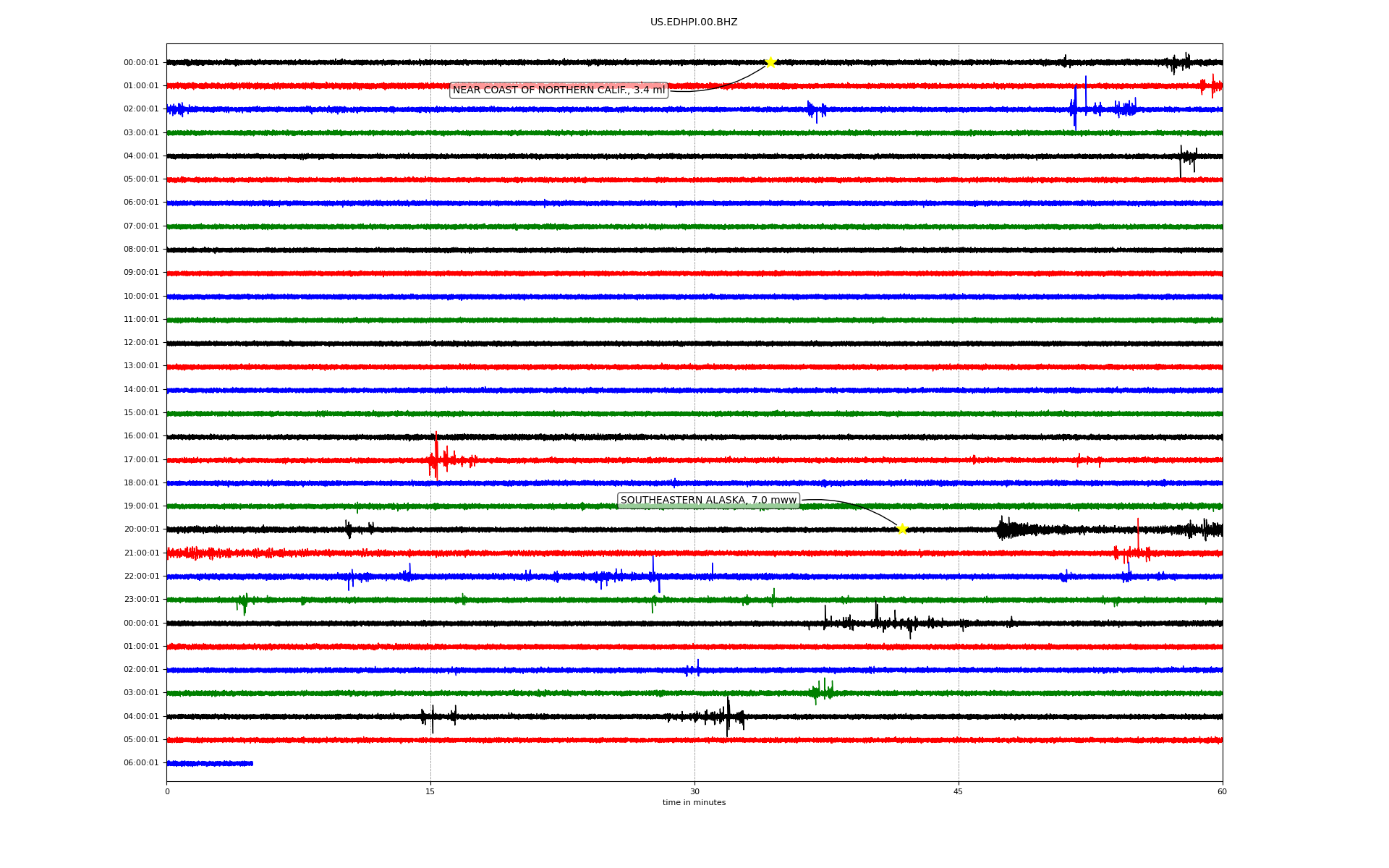This screenshot has width=1389, height=868.
Task: Click the final 06:00:01 row label
Action: tap(141, 763)
